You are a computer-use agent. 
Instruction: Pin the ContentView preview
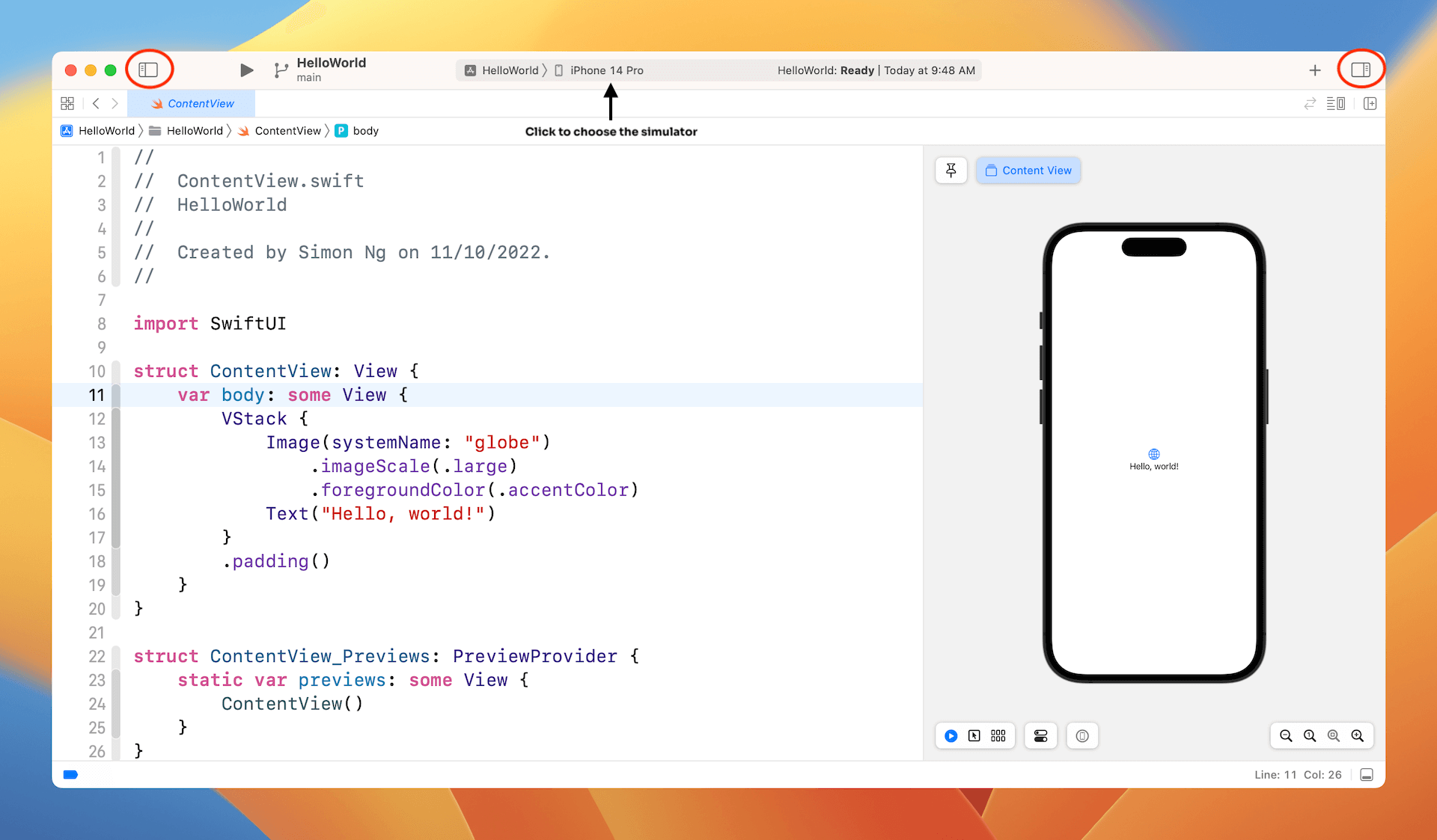tap(951, 170)
